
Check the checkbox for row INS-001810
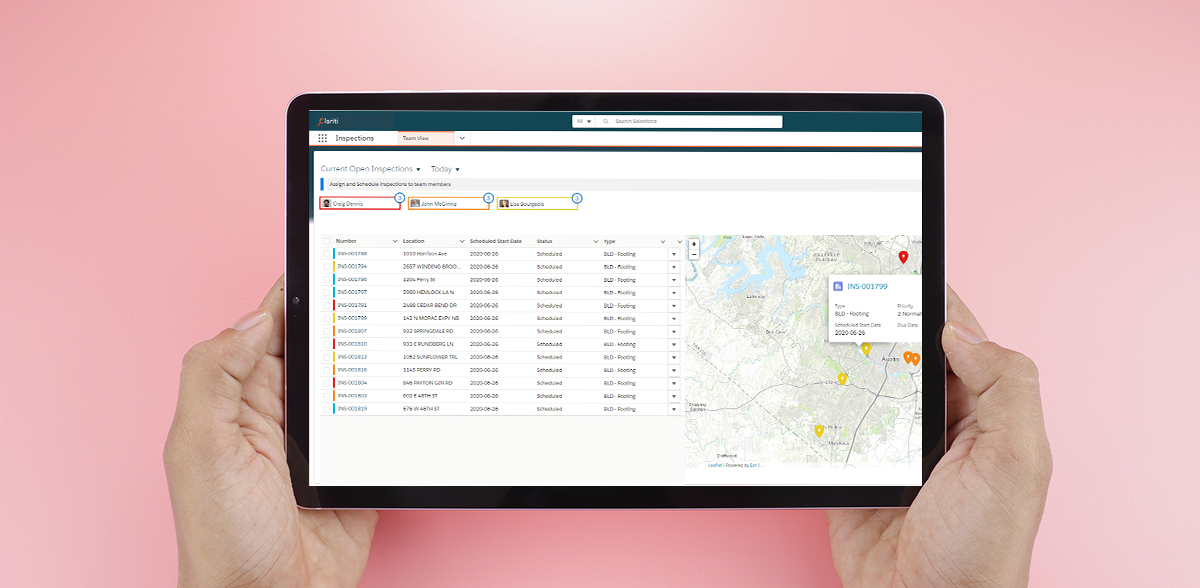pyautogui.click(x=326, y=344)
